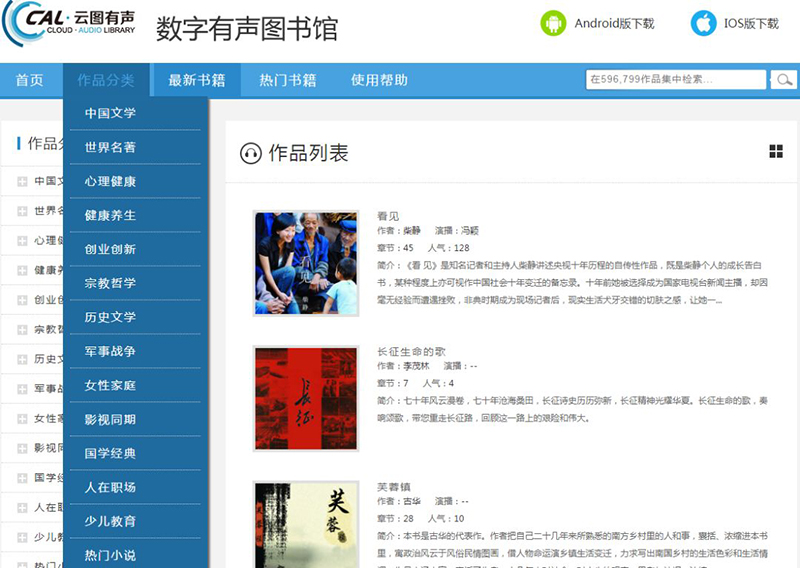Switch to grid view icon
800x568 pixels.
click(x=776, y=151)
